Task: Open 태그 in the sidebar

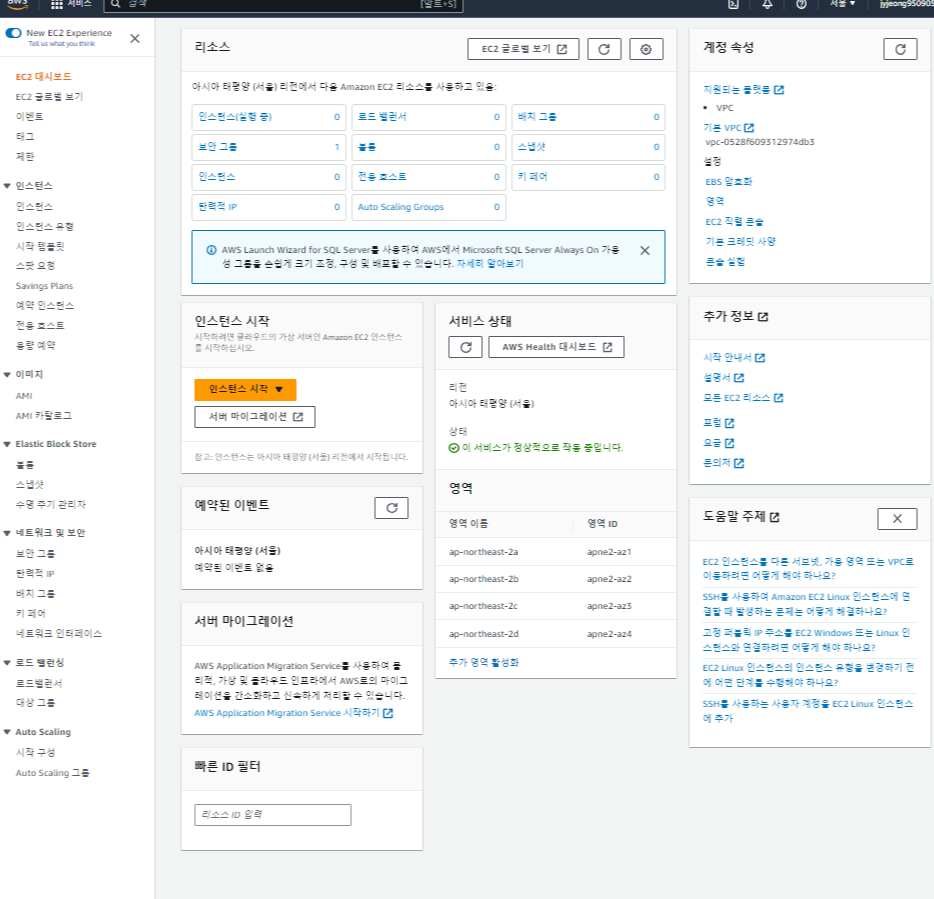Action: point(25,136)
